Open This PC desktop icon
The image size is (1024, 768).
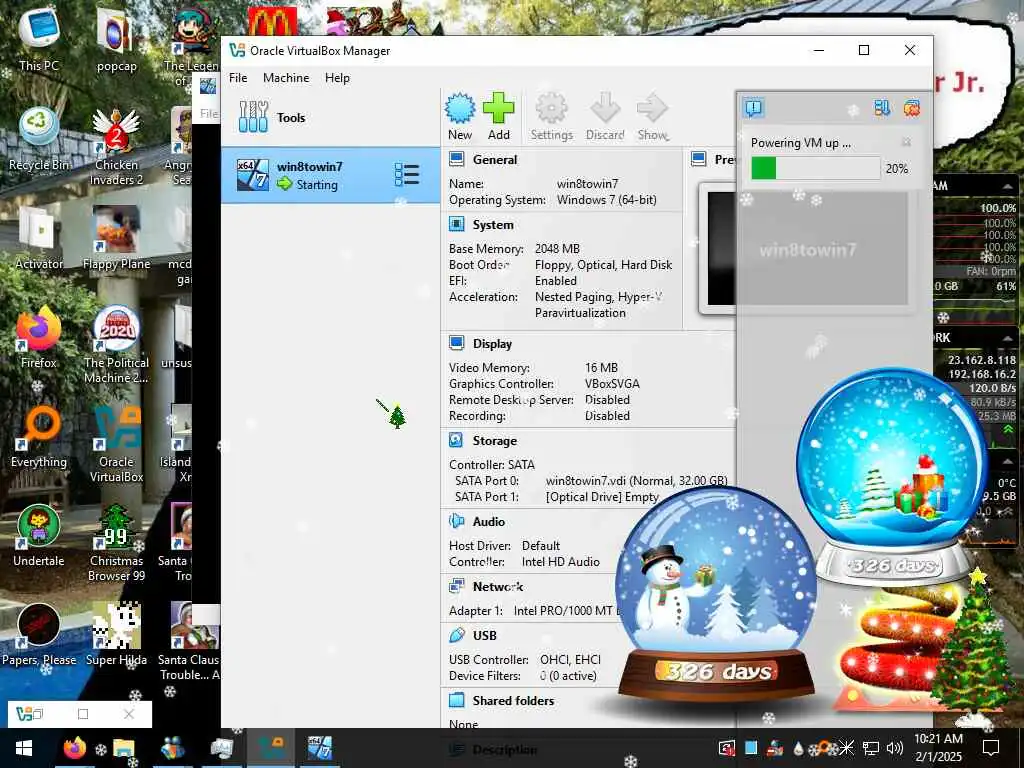click(39, 40)
